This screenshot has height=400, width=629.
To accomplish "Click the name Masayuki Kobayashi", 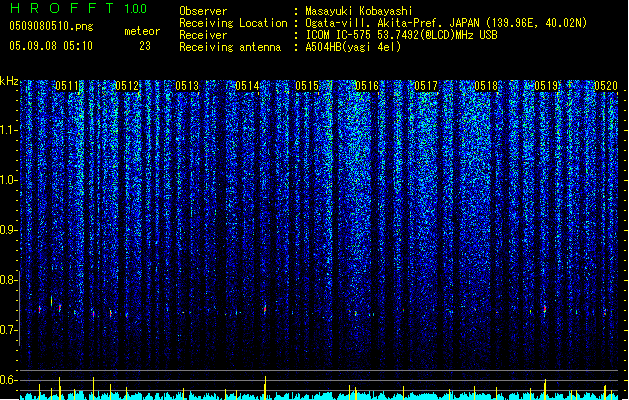I will [359, 11].
